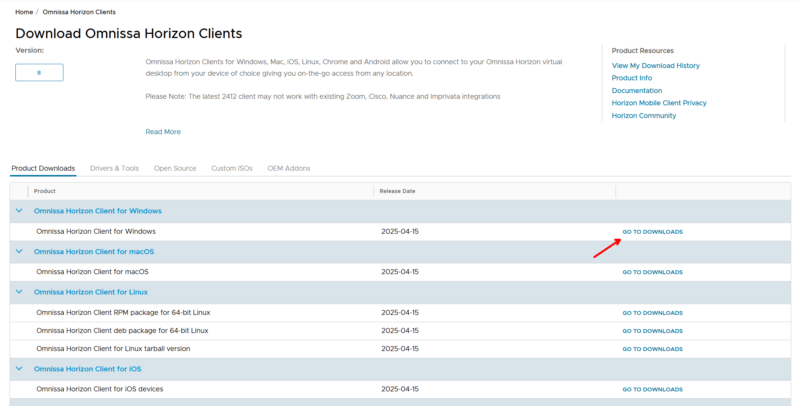Go to downloads for Horizon Client for macOS

(653, 272)
